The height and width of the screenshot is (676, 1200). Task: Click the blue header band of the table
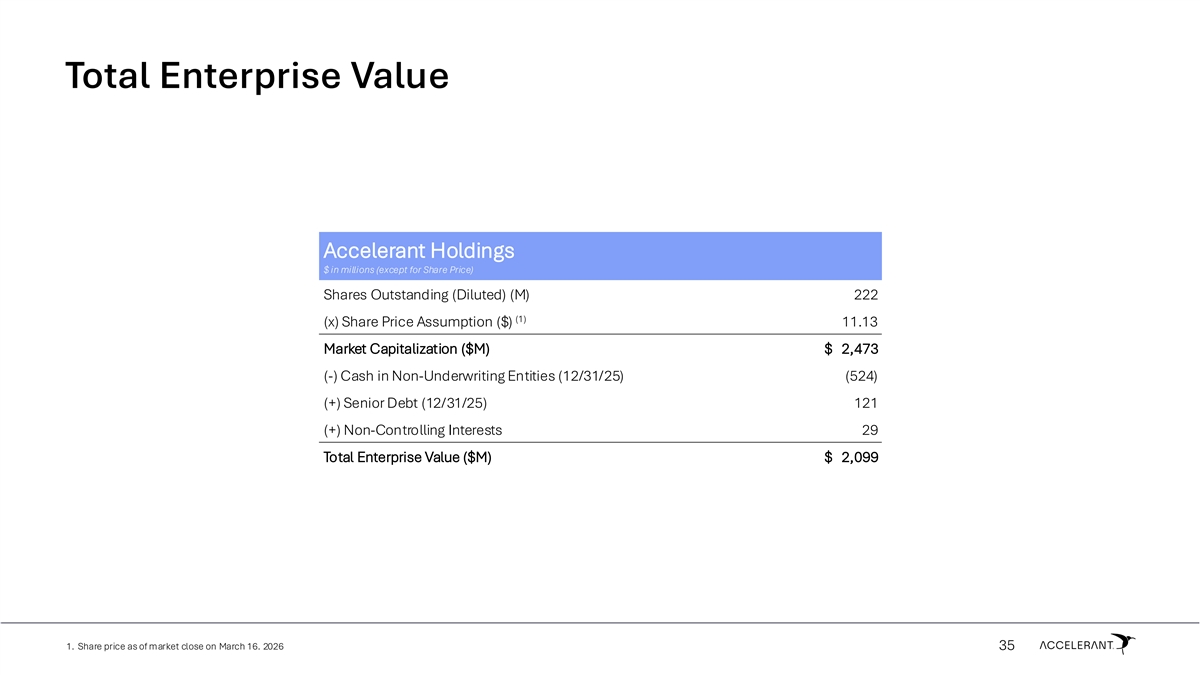[x=700, y=255]
